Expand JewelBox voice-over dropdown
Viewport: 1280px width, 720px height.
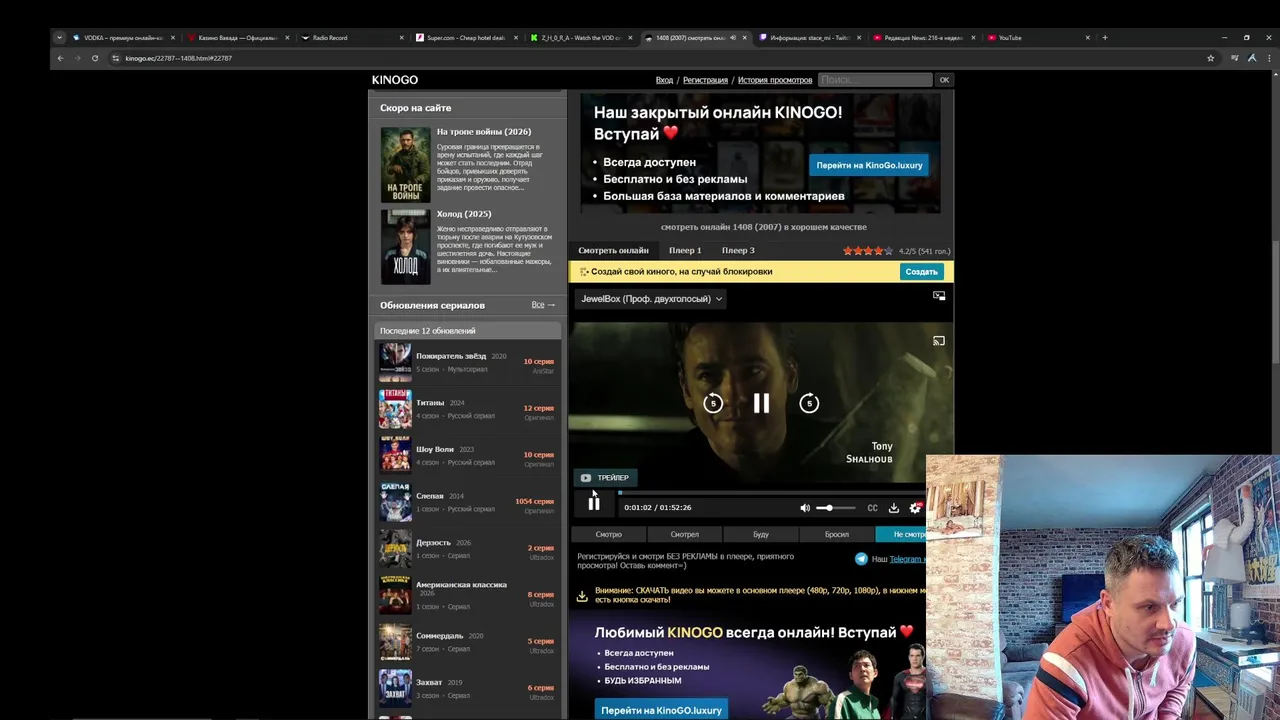pos(652,299)
